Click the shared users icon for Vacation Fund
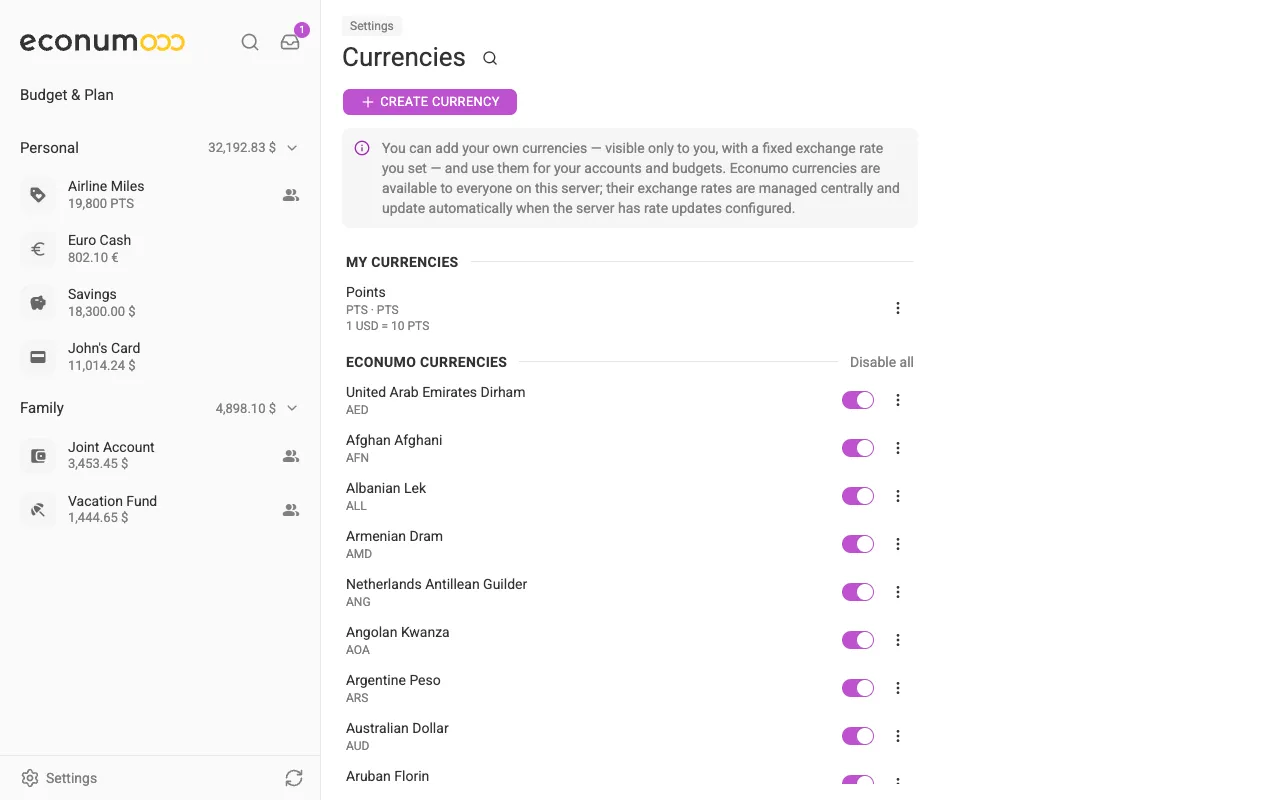 pos(291,510)
